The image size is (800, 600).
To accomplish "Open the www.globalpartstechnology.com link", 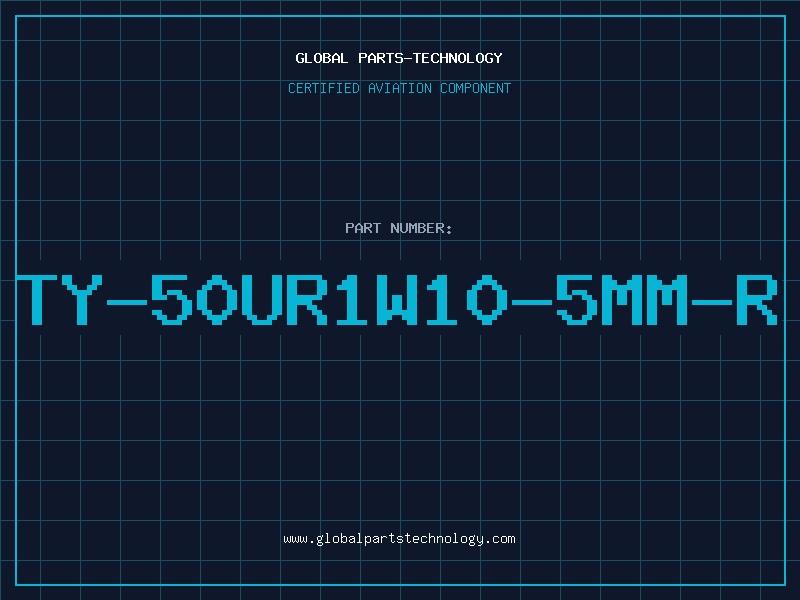I will [x=399, y=539].
